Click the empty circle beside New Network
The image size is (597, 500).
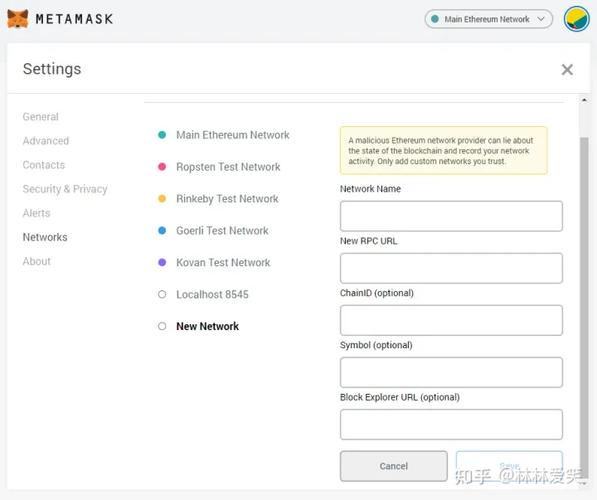point(162,326)
